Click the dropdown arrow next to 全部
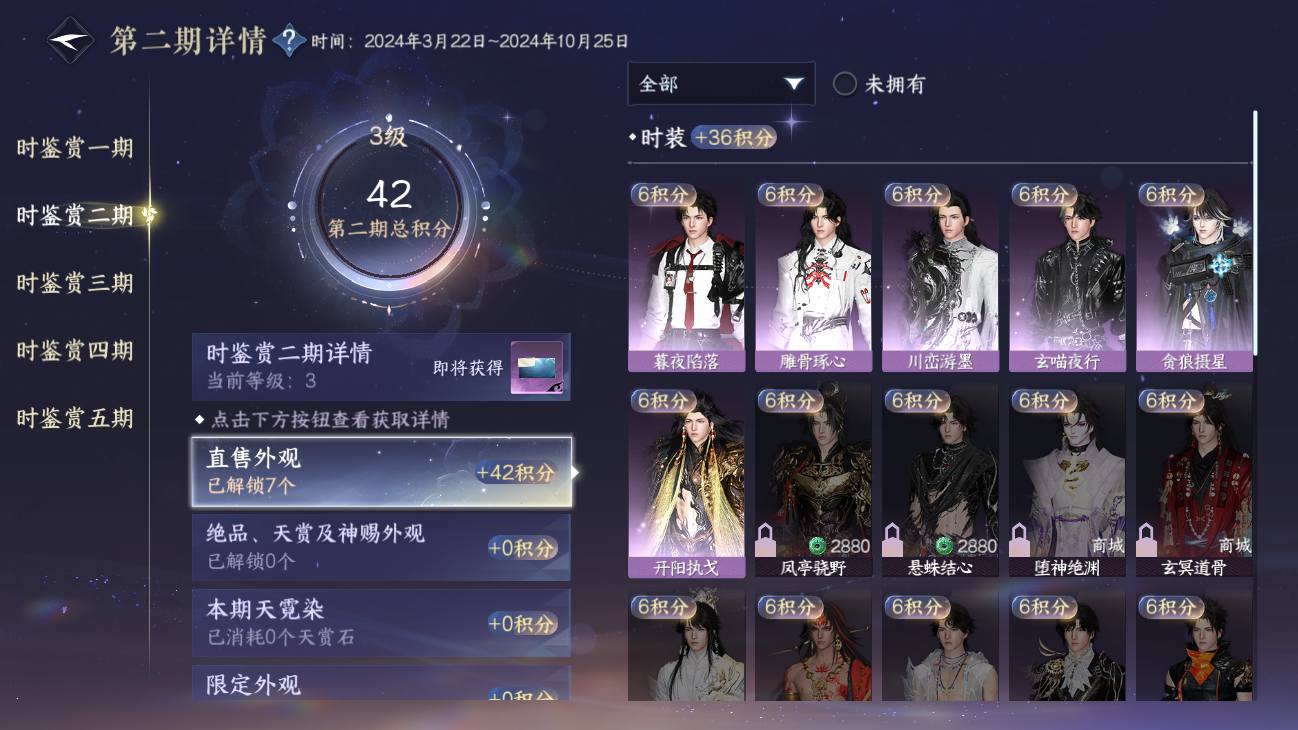 click(x=794, y=84)
